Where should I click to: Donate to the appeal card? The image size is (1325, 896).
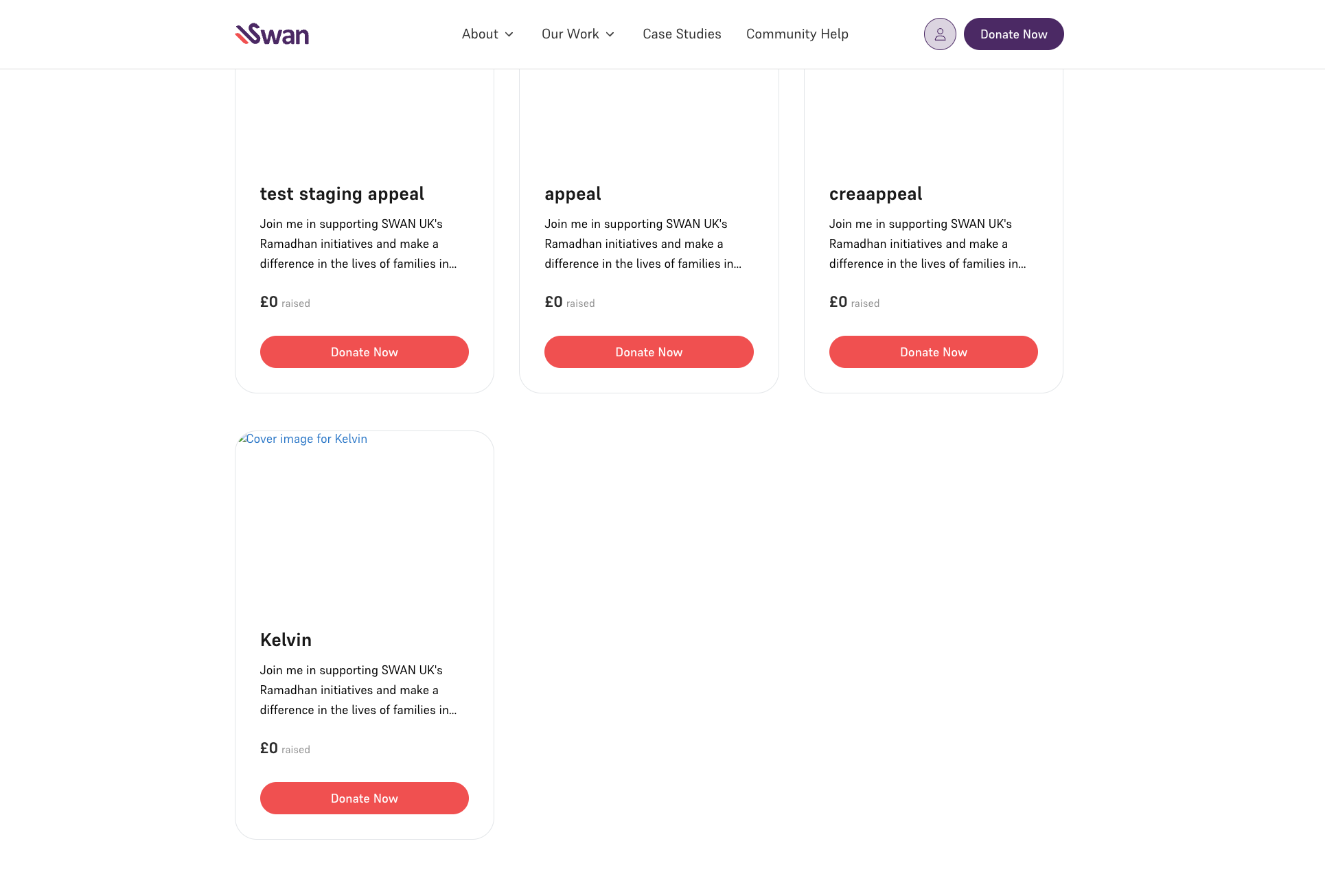tap(649, 352)
